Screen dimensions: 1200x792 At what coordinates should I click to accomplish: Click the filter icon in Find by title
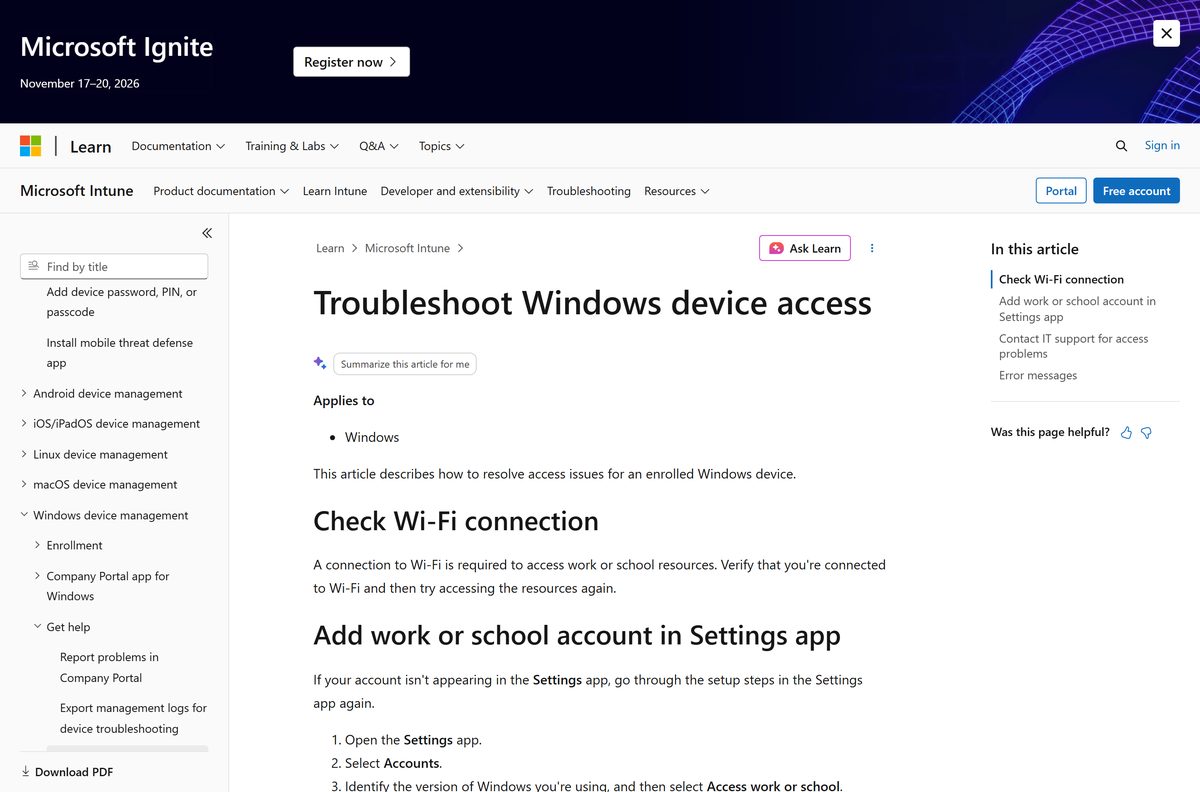coord(35,266)
